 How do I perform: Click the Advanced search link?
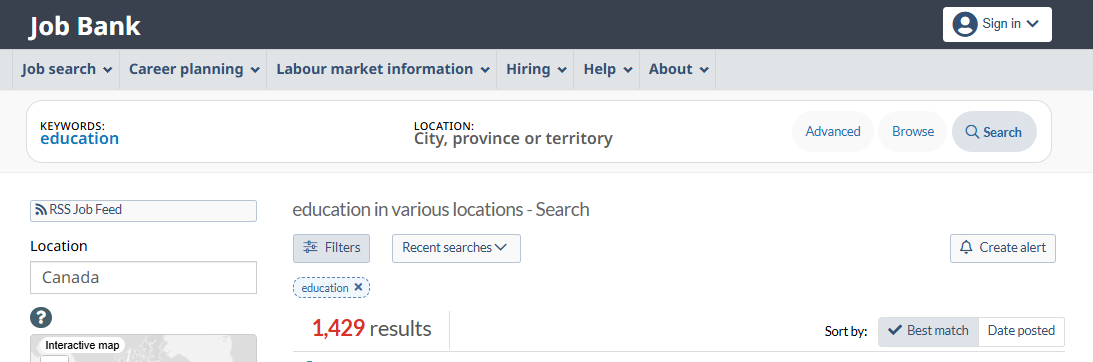coord(833,132)
